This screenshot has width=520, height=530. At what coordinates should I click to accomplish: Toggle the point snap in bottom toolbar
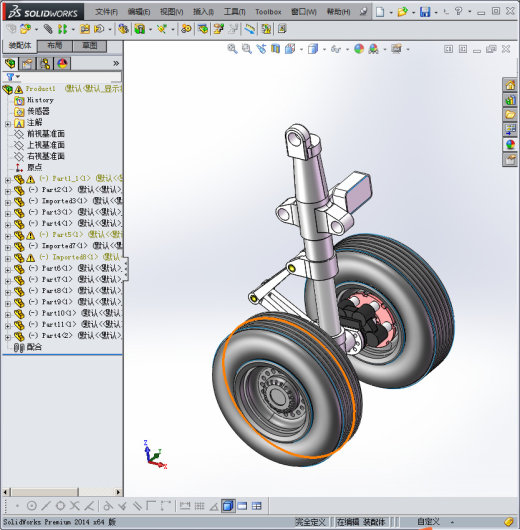pyautogui.click(x=17, y=506)
